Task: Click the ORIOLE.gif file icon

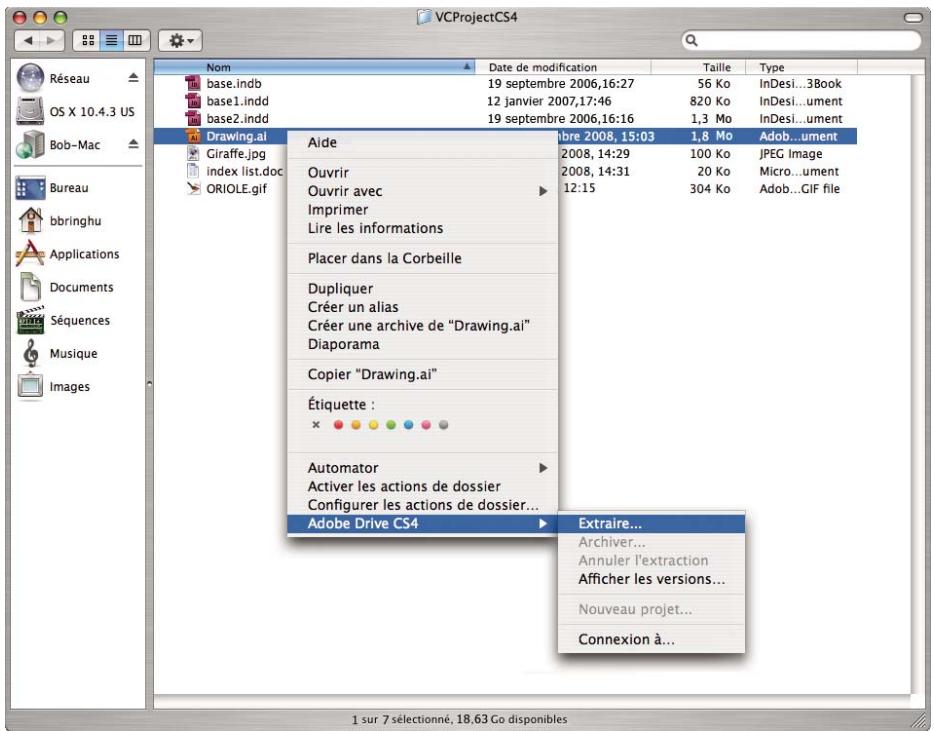Action: pos(192,188)
